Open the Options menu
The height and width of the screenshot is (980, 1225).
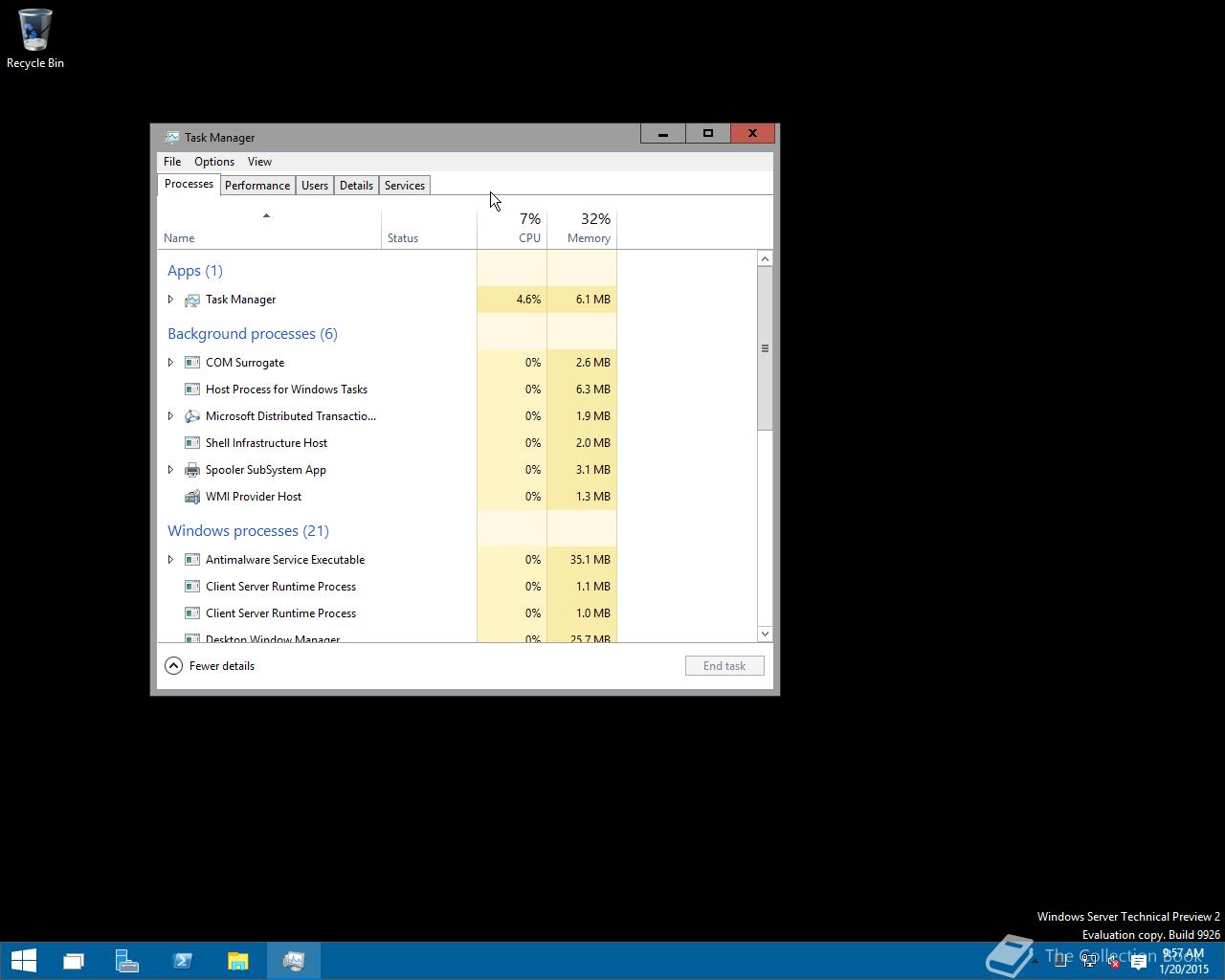[214, 162]
